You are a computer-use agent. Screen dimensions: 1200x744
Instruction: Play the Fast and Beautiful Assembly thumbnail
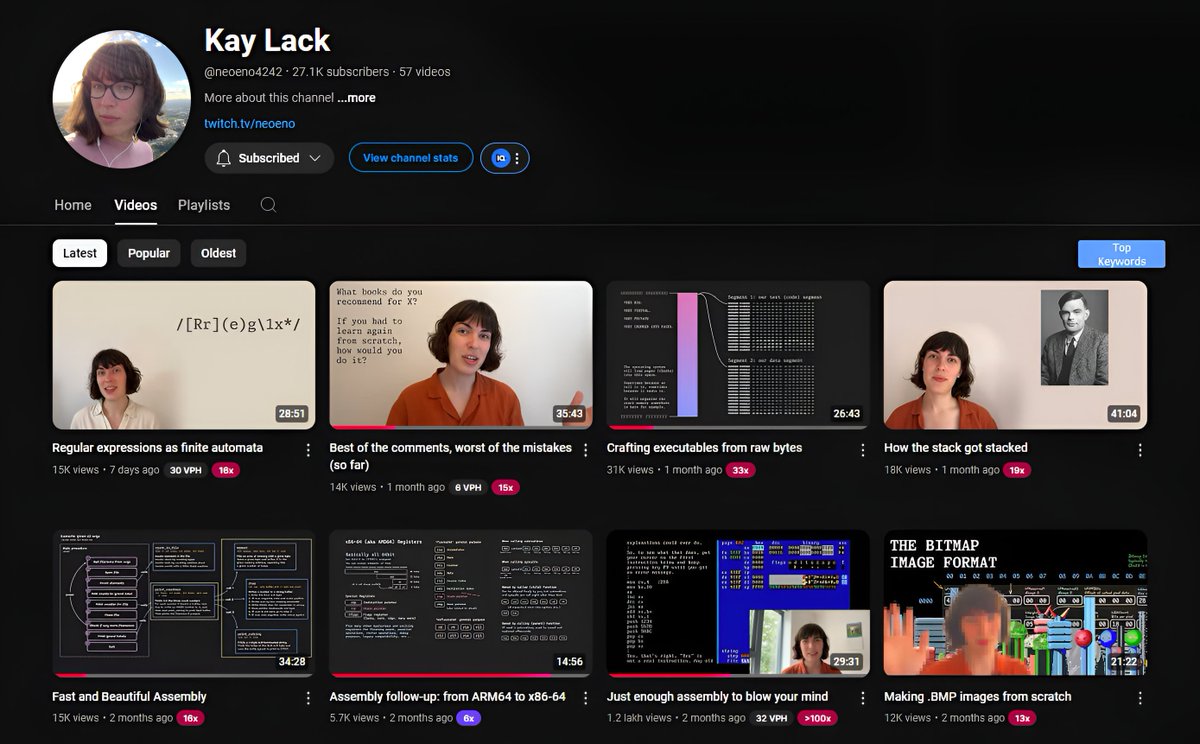point(184,604)
